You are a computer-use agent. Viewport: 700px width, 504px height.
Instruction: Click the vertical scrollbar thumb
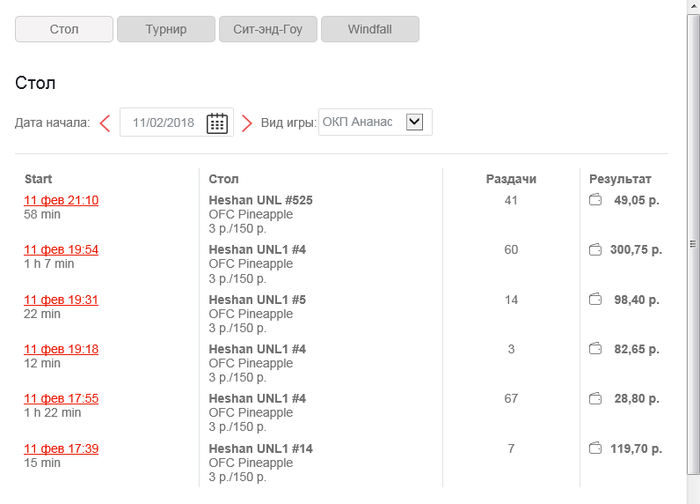coord(693,244)
